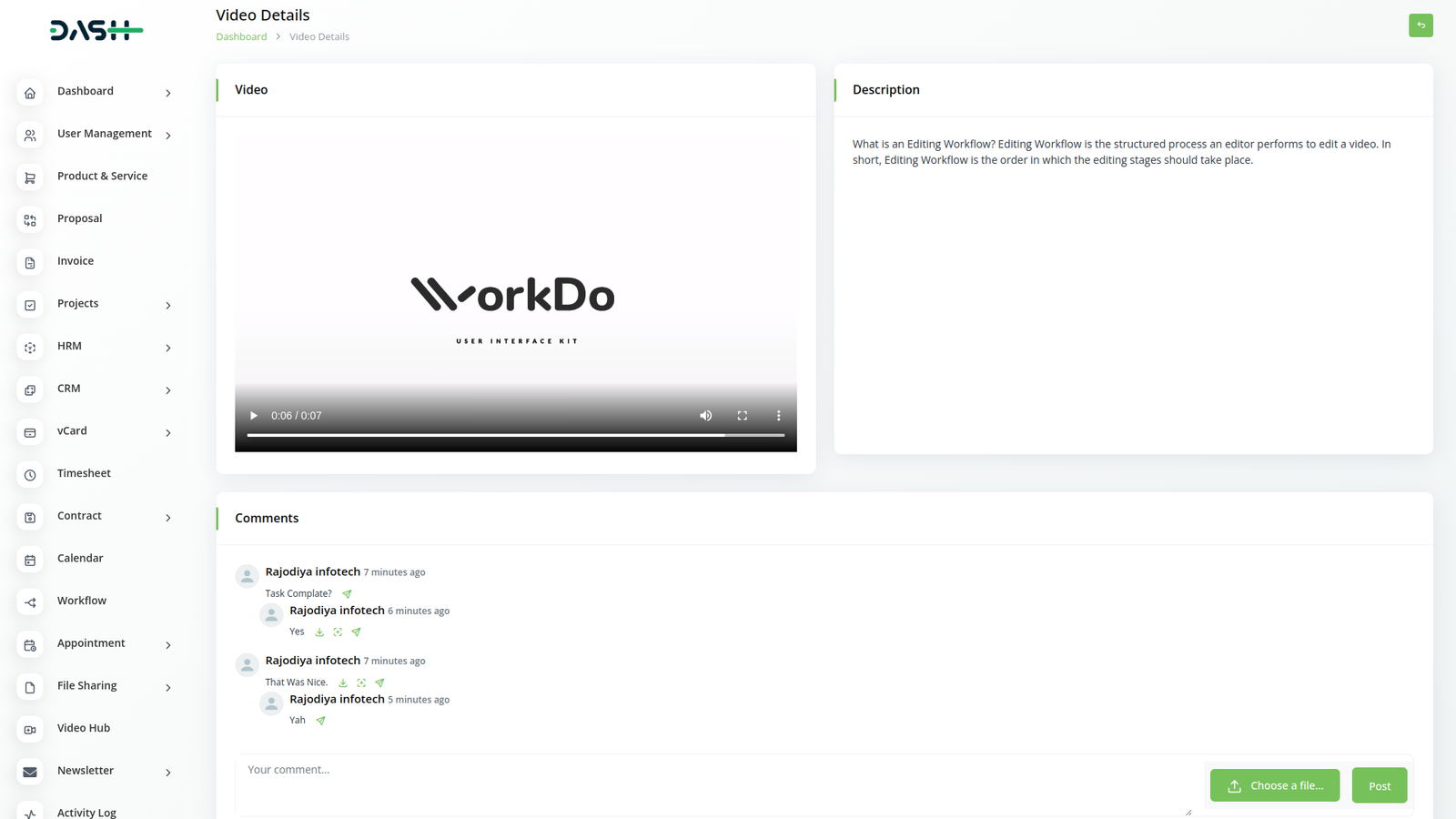The height and width of the screenshot is (819, 1456).
Task: Click Choose a file upload button
Action: point(1274,785)
